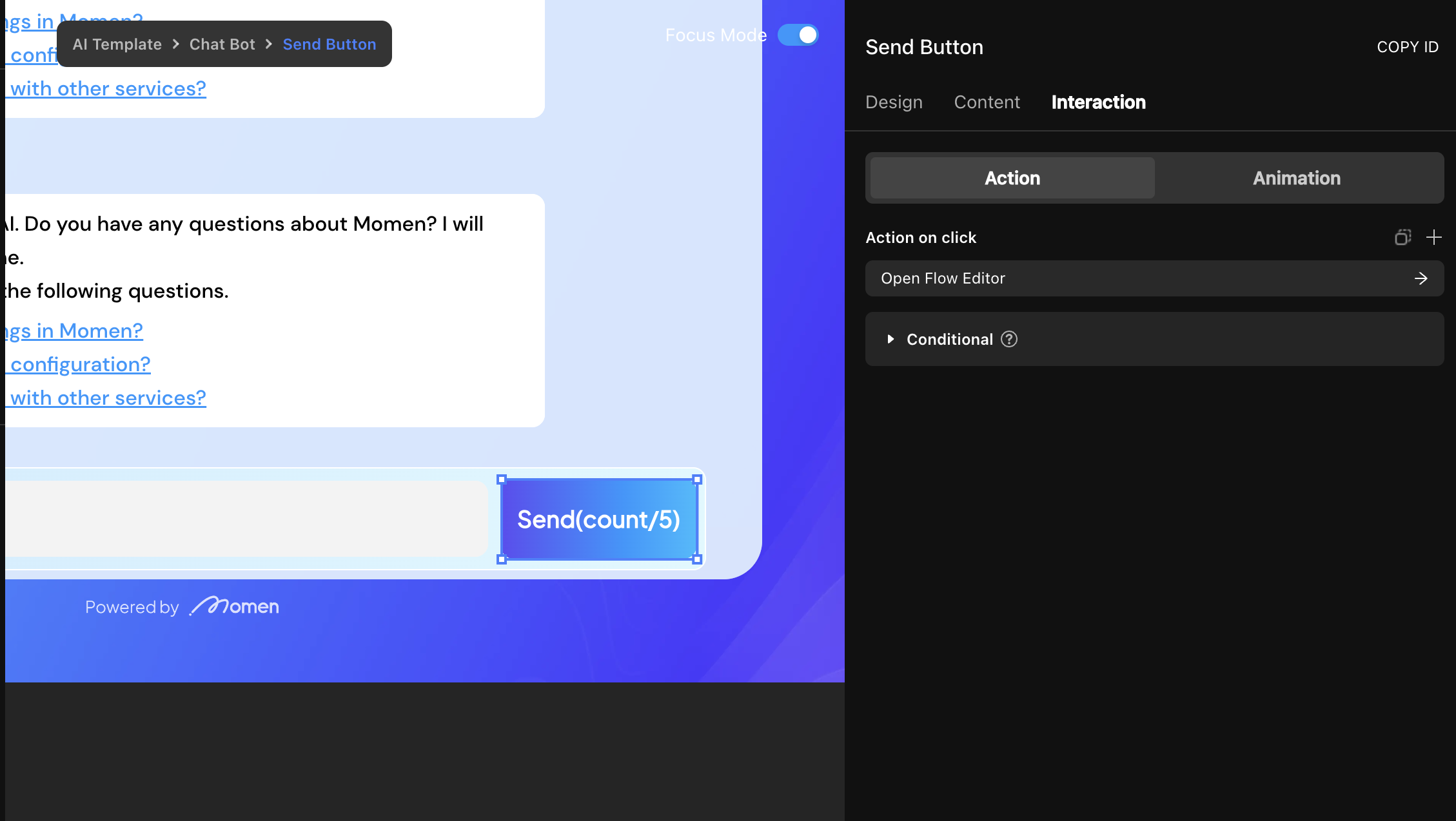Switch to the Design tab
This screenshot has width=1456, height=821.
894,102
